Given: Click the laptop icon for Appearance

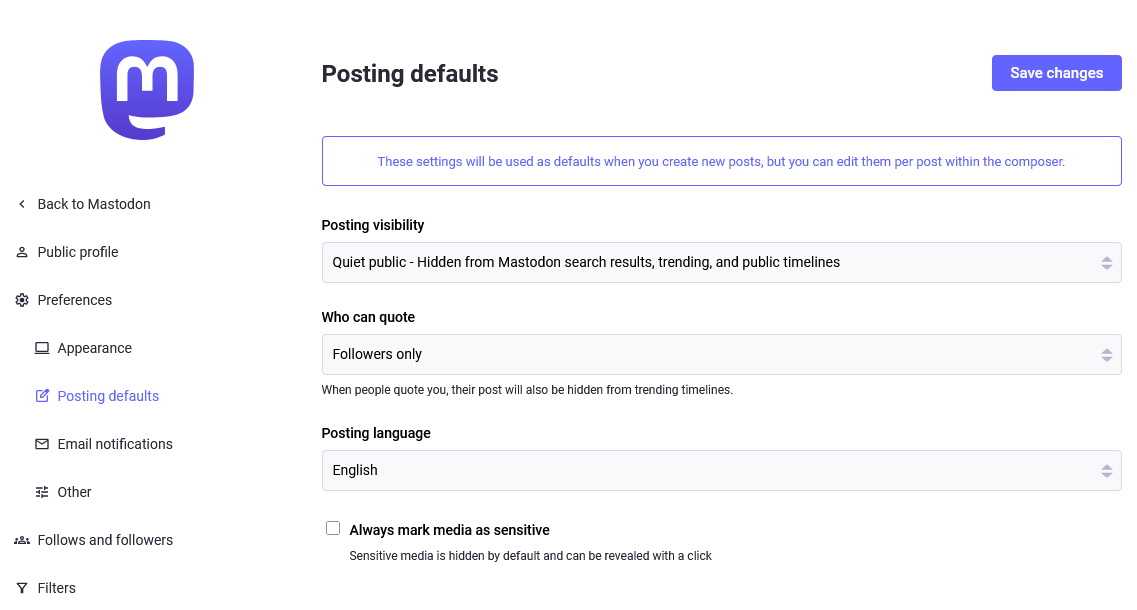Looking at the screenshot, I should coord(42,348).
